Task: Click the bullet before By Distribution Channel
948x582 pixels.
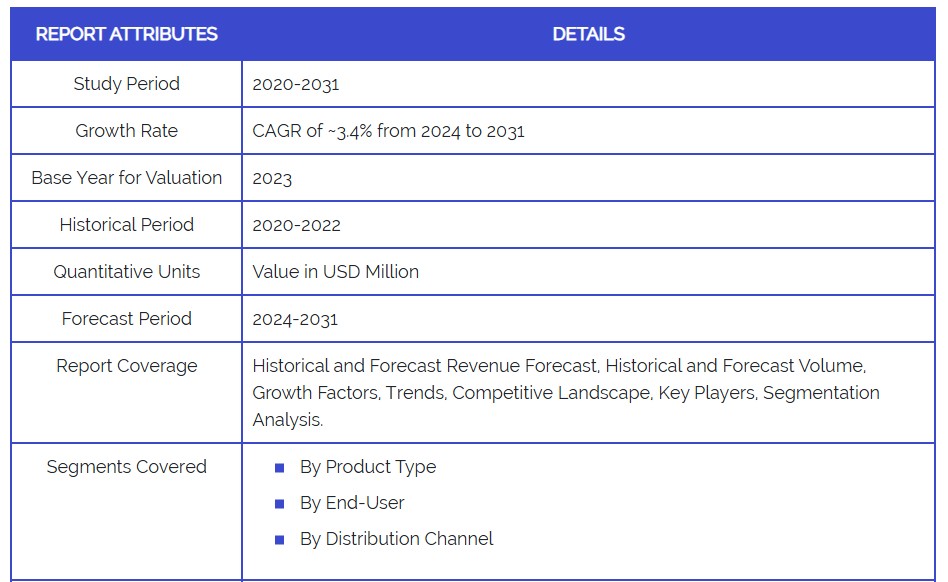Action: click(280, 540)
